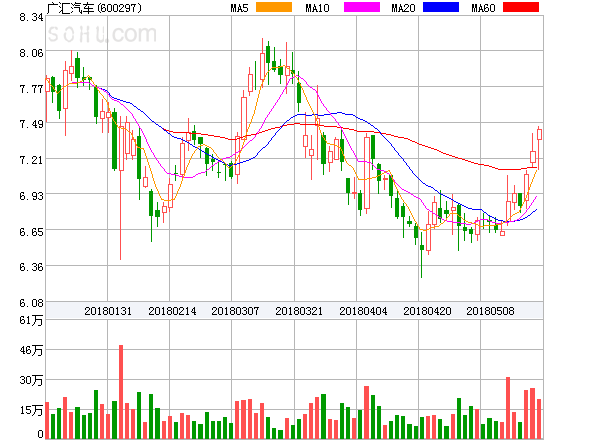
Task: Click the magenta MA10 legend swatch
Action: (x=362, y=7)
